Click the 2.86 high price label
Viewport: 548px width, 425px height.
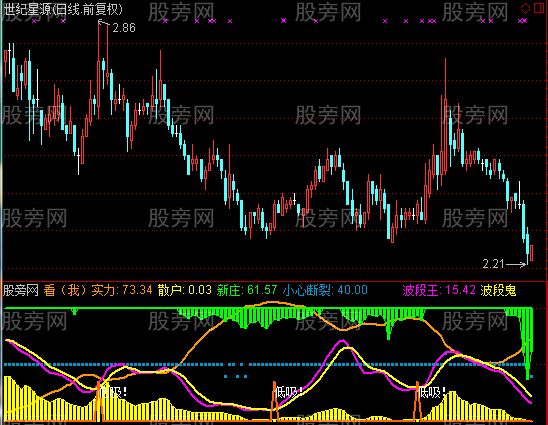124,28
